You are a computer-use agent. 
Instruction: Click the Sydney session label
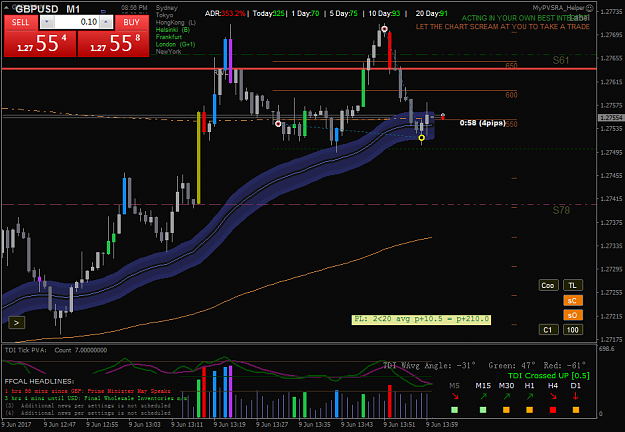click(x=167, y=8)
